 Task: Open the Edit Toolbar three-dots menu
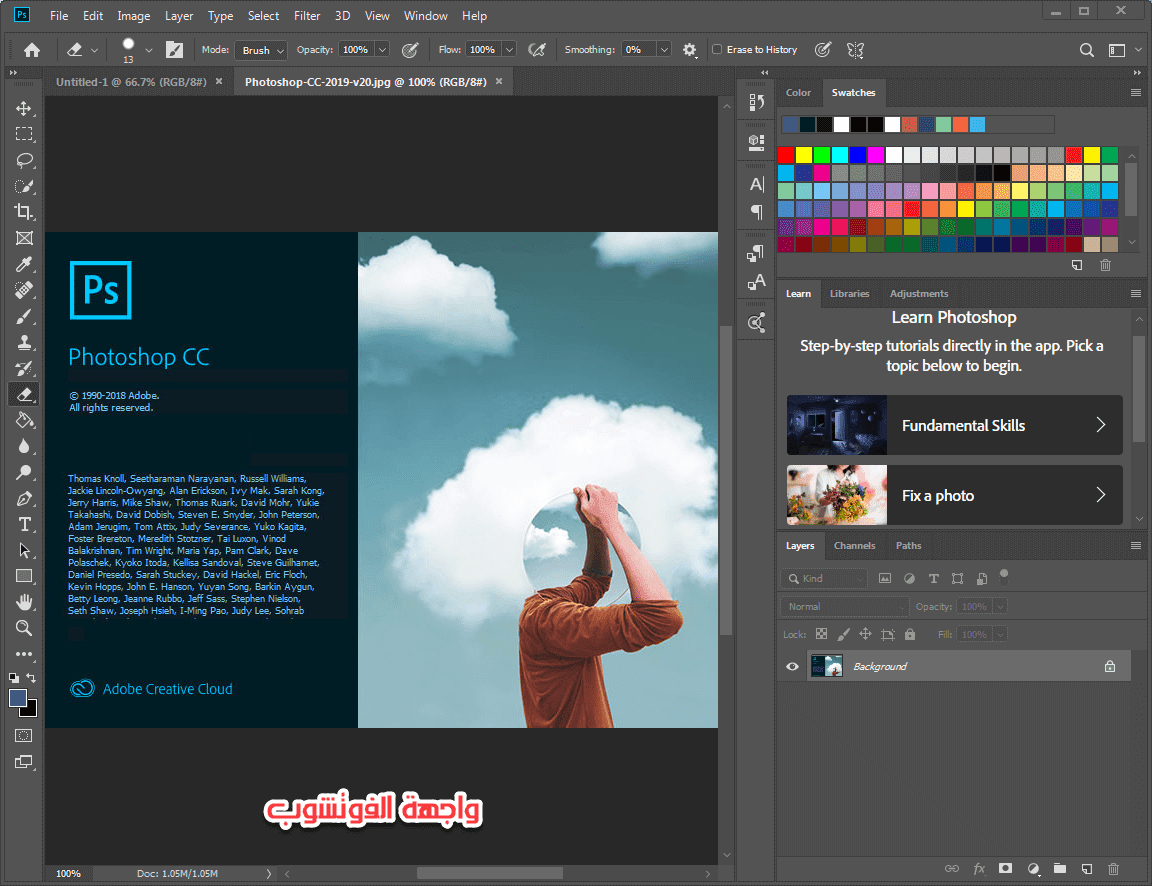click(24, 654)
